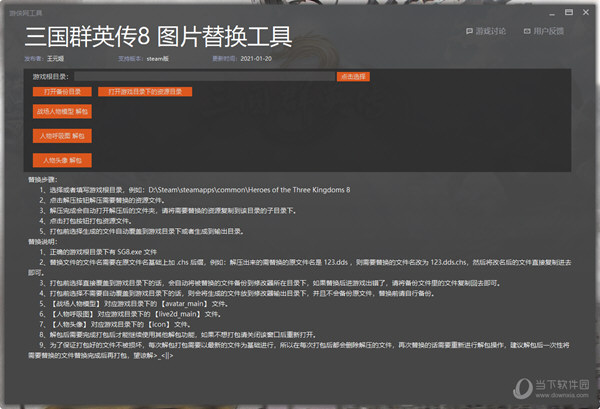Click the 游侠网工具 window title text
Screen dimensions: 600x409
tap(26, 13)
